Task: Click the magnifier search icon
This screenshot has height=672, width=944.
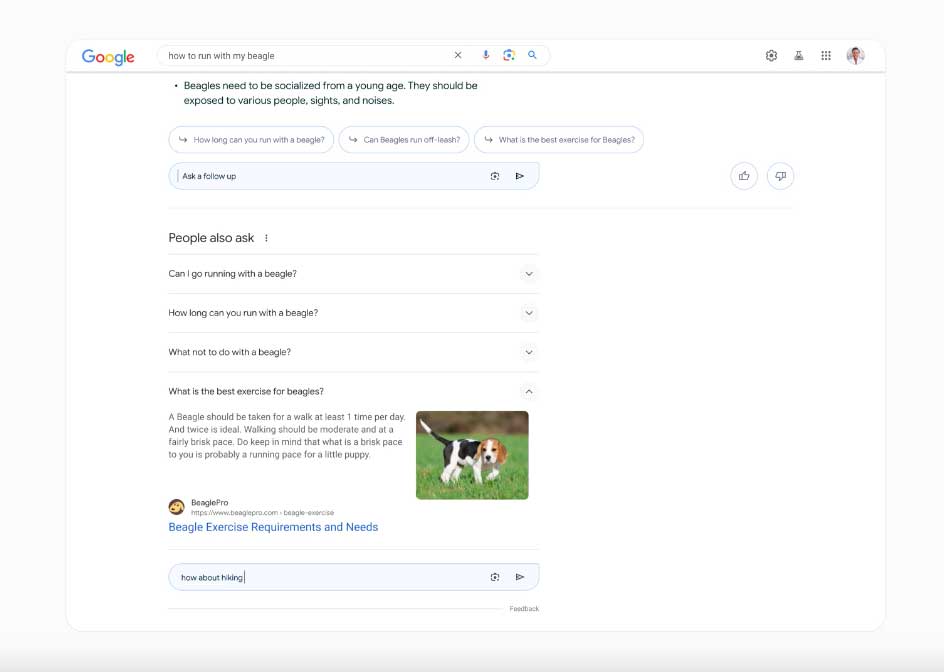Action: (x=532, y=55)
